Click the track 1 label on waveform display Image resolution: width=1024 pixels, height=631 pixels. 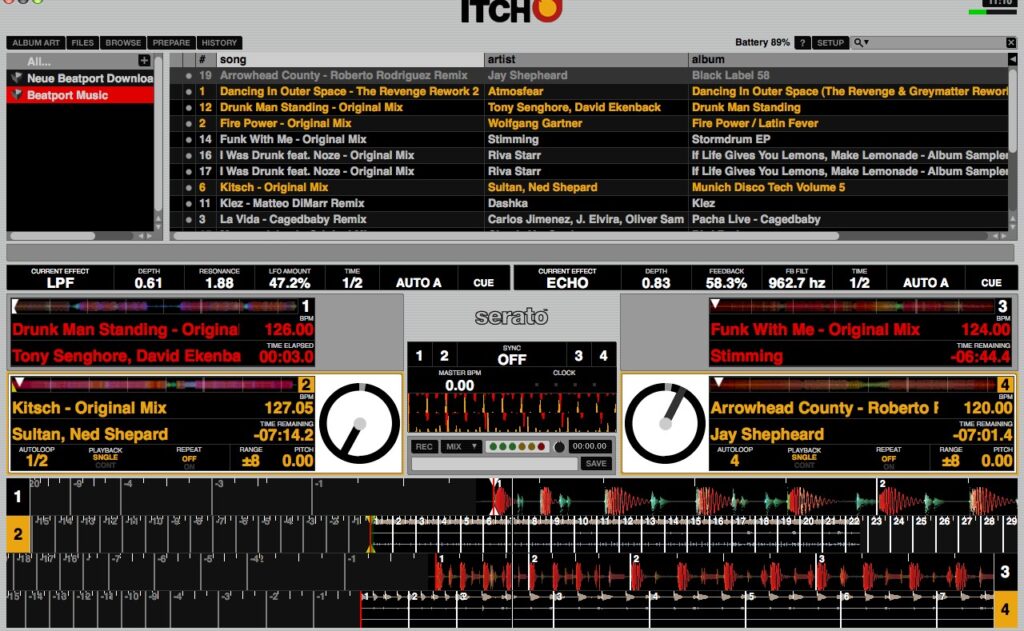[x=17, y=496]
